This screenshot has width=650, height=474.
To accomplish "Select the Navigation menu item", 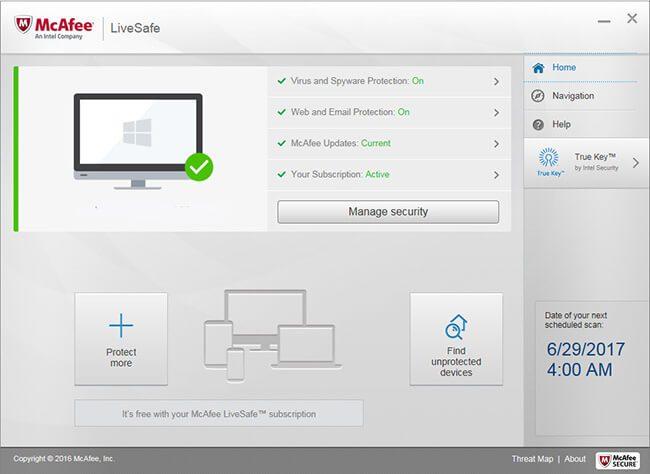I will [x=573, y=96].
